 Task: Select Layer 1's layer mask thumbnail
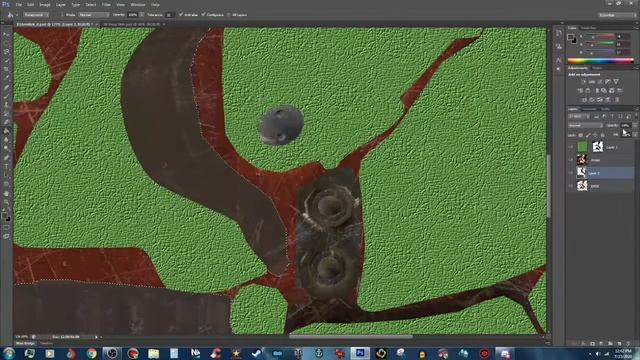[x=598, y=147]
